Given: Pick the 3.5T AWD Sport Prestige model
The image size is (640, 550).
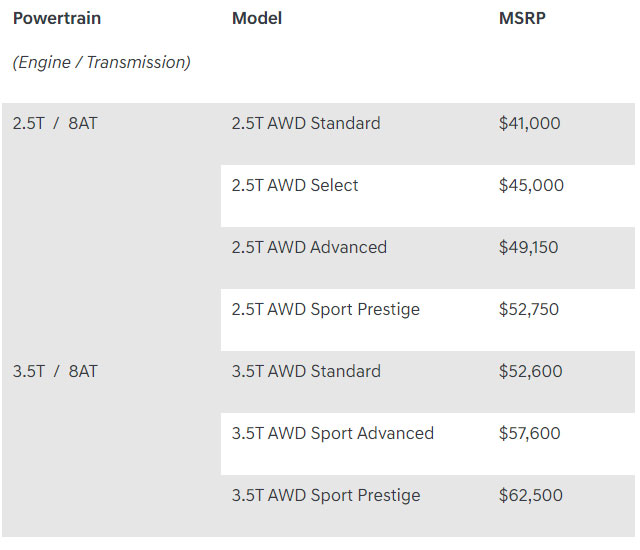Looking at the screenshot, I should point(326,495).
